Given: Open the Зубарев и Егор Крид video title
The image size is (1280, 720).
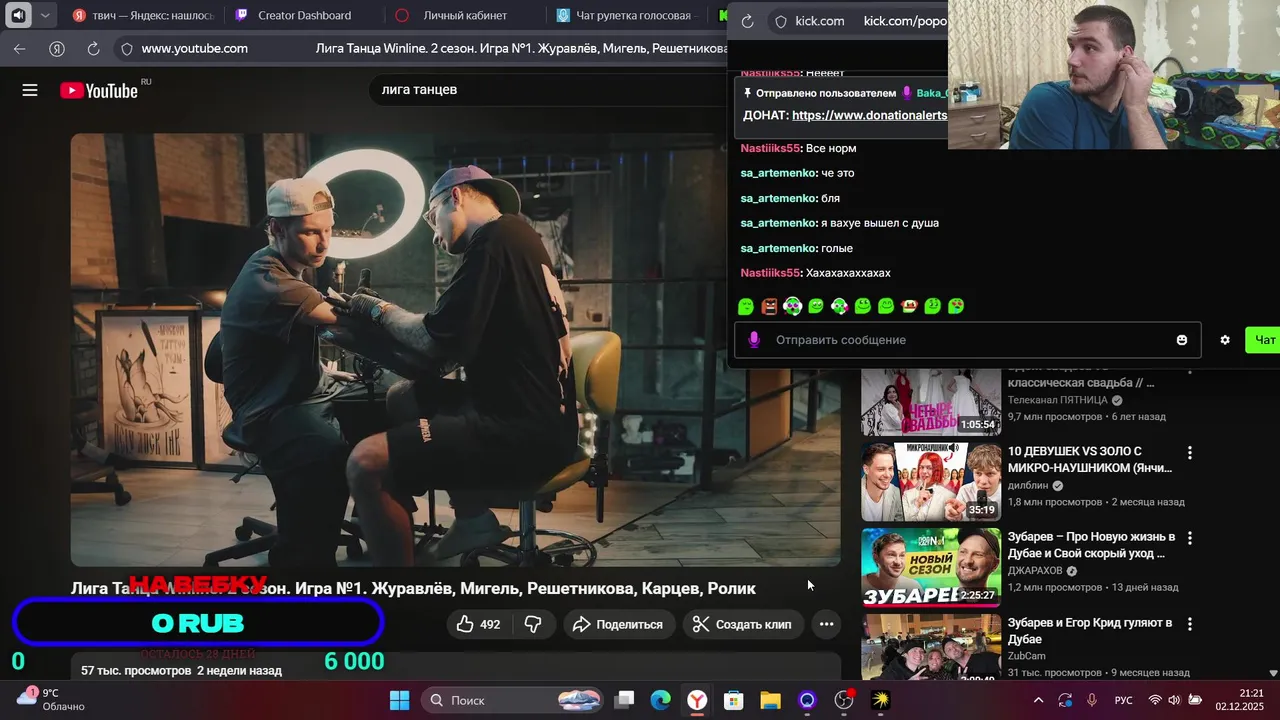Looking at the screenshot, I should coord(1091,631).
